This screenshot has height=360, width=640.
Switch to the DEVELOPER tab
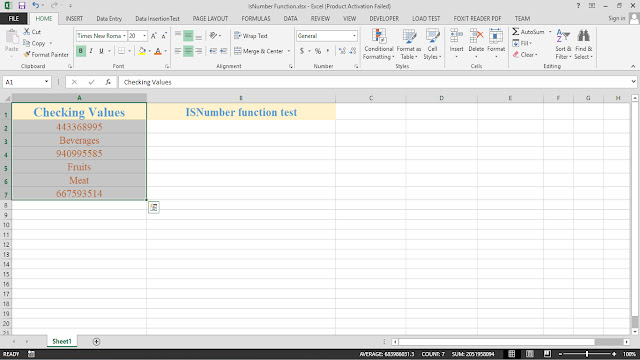(384, 18)
